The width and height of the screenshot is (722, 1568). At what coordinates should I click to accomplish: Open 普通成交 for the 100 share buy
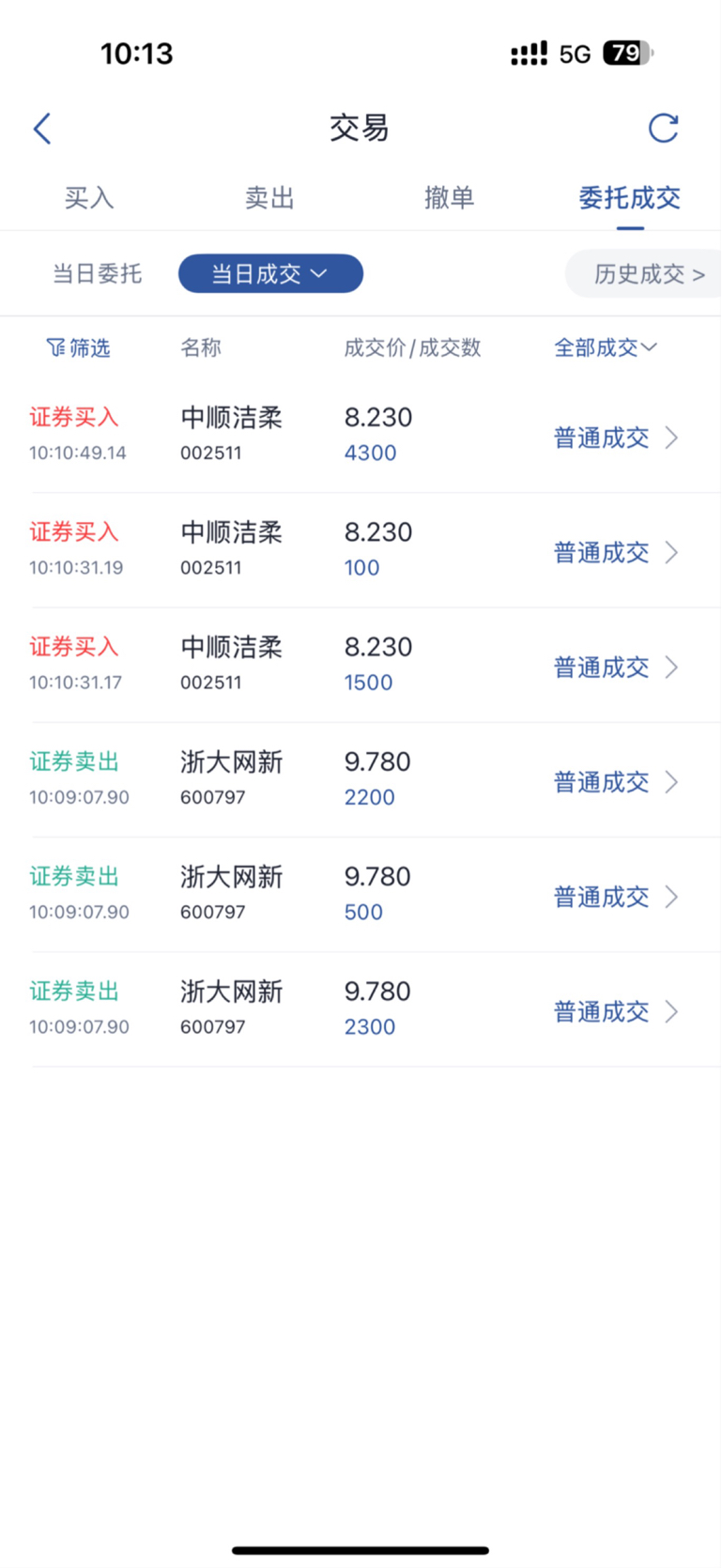coord(601,552)
